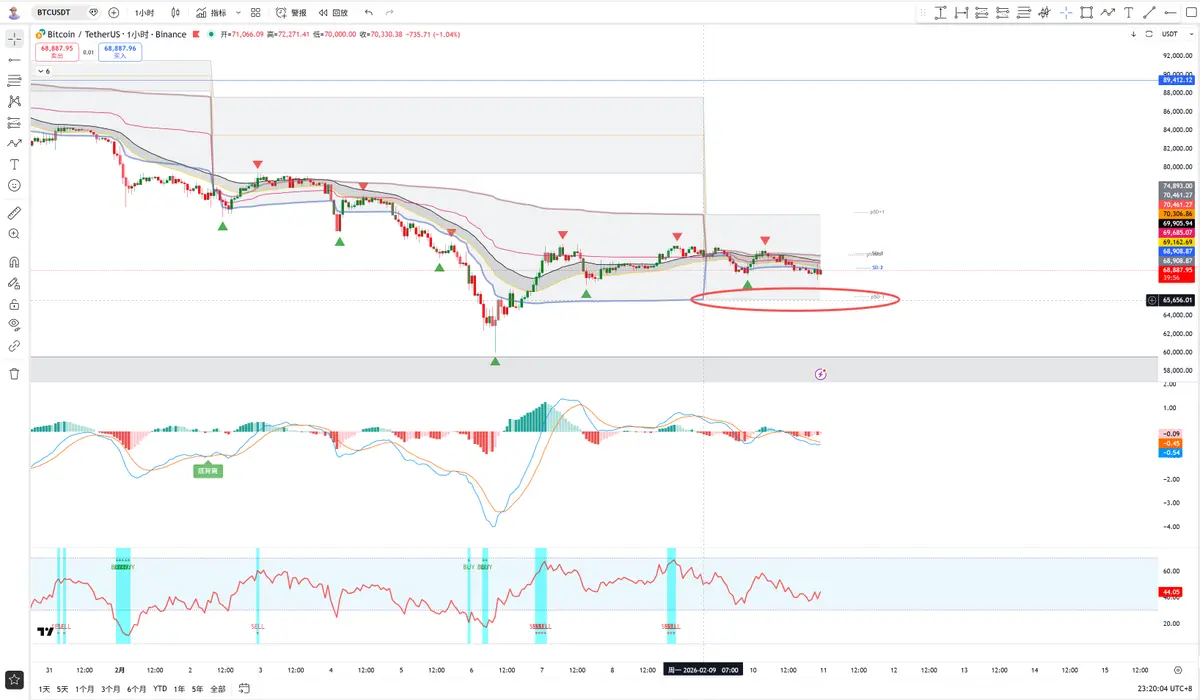Select the 6个月 date range
The image size is (1200, 700).
click(x=136, y=689)
